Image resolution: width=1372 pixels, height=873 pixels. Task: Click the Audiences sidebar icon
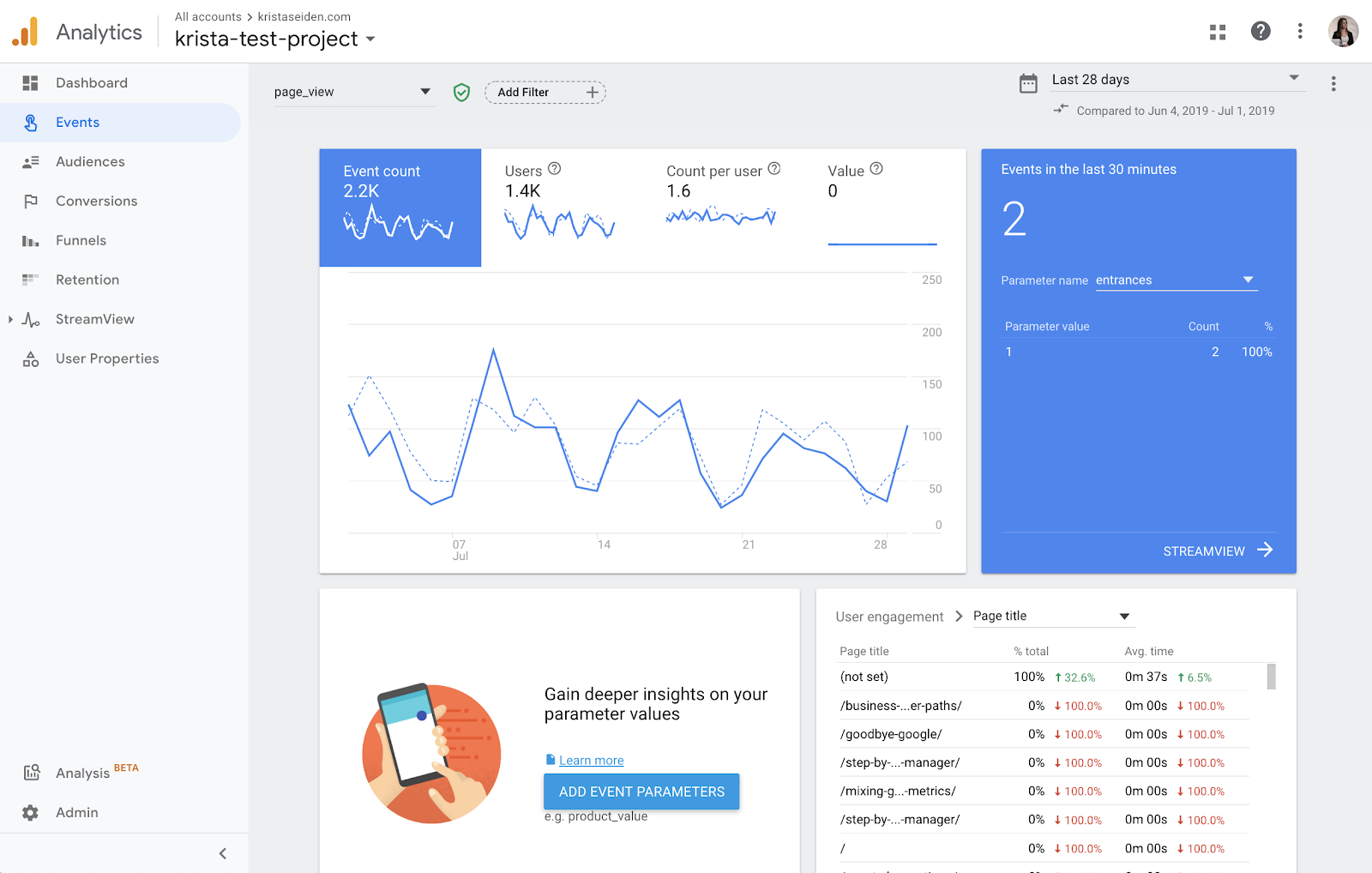point(31,162)
